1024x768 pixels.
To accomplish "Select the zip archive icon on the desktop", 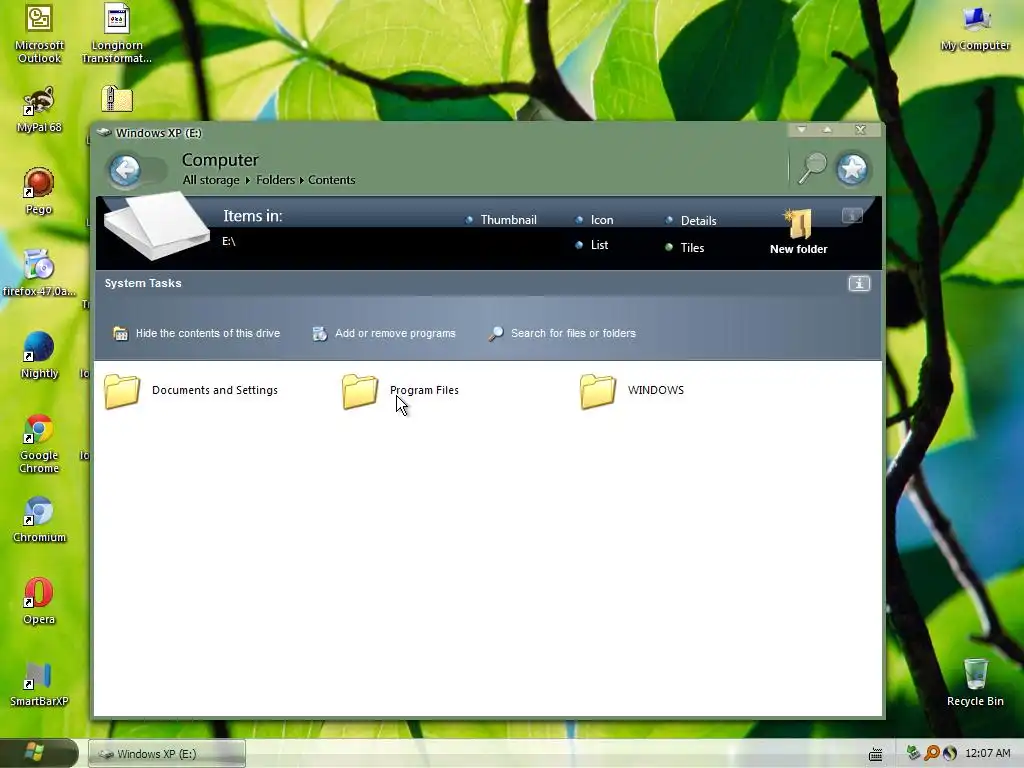I will point(117,99).
